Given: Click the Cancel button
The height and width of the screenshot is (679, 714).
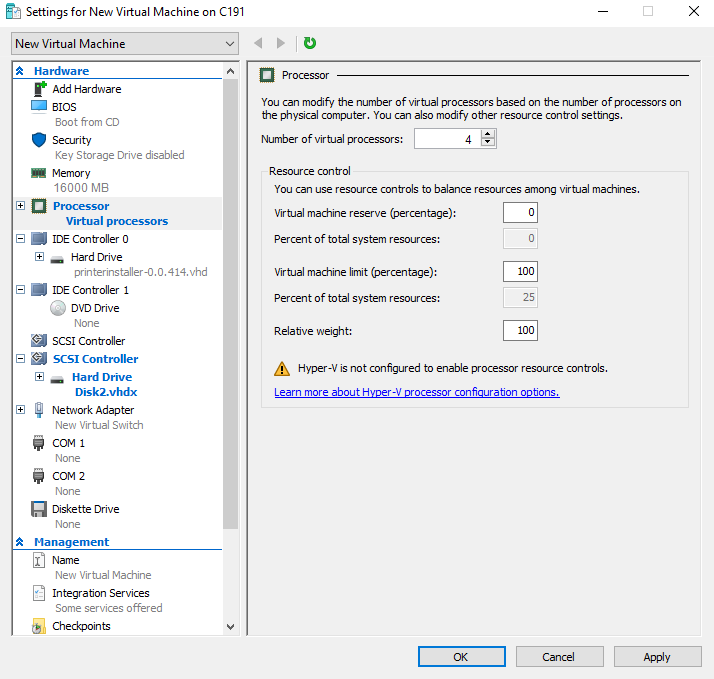Looking at the screenshot, I should tap(560, 657).
